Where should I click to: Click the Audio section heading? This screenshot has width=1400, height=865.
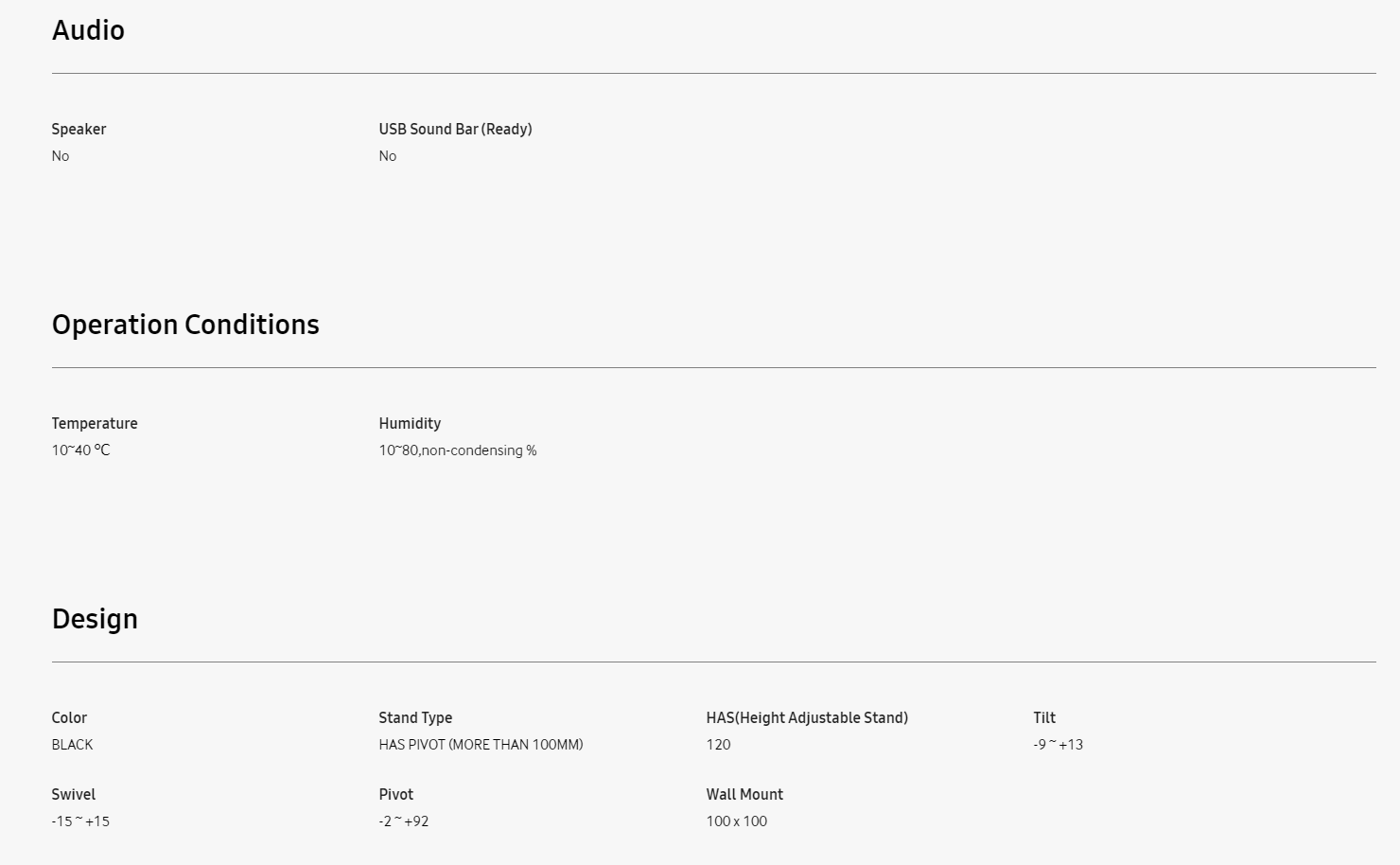tap(88, 30)
